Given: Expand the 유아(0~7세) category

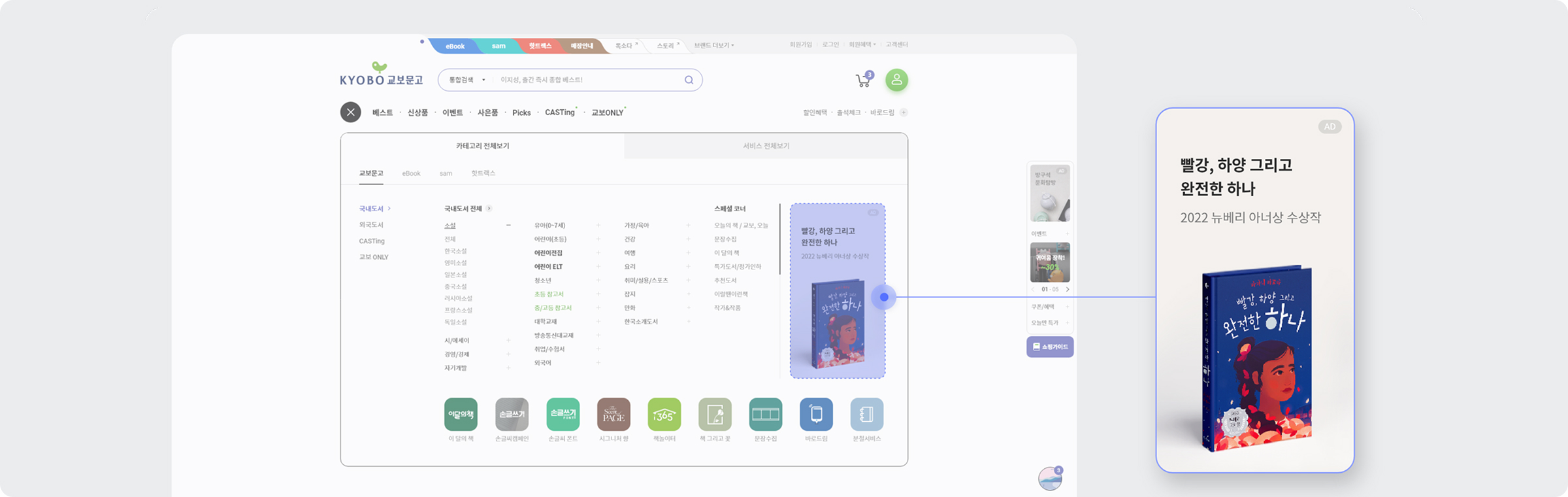Looking at the screenshot, I should tap(598, 226).
